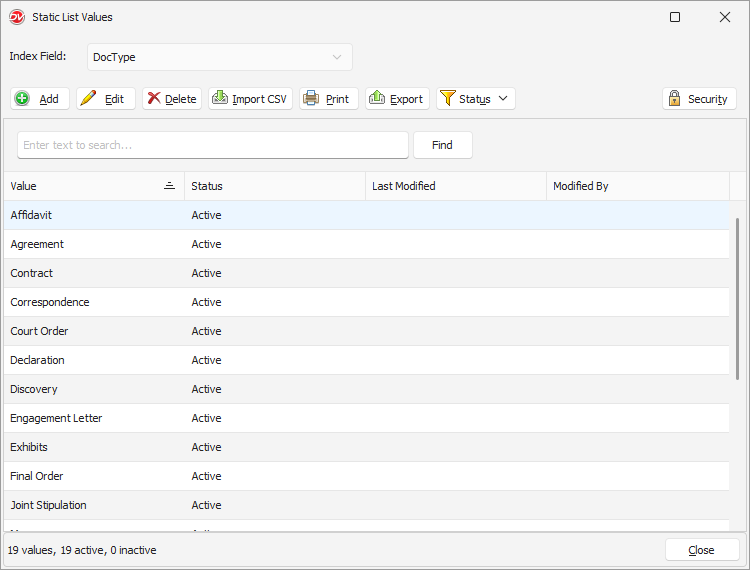Click the Security button label
Screen dimensions: 750x570
point(707,99)
